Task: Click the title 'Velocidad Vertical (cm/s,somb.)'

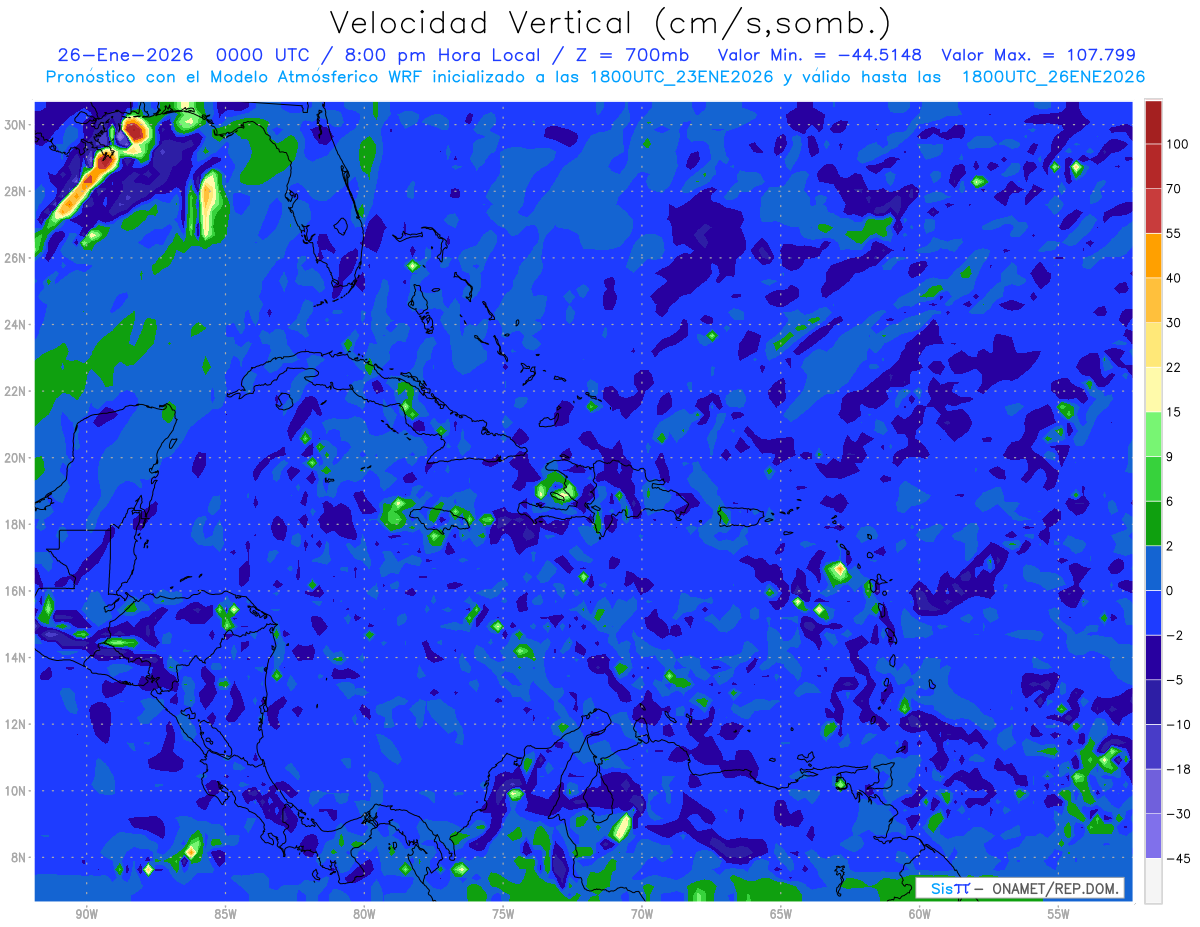Action: [x=610, y=23]
